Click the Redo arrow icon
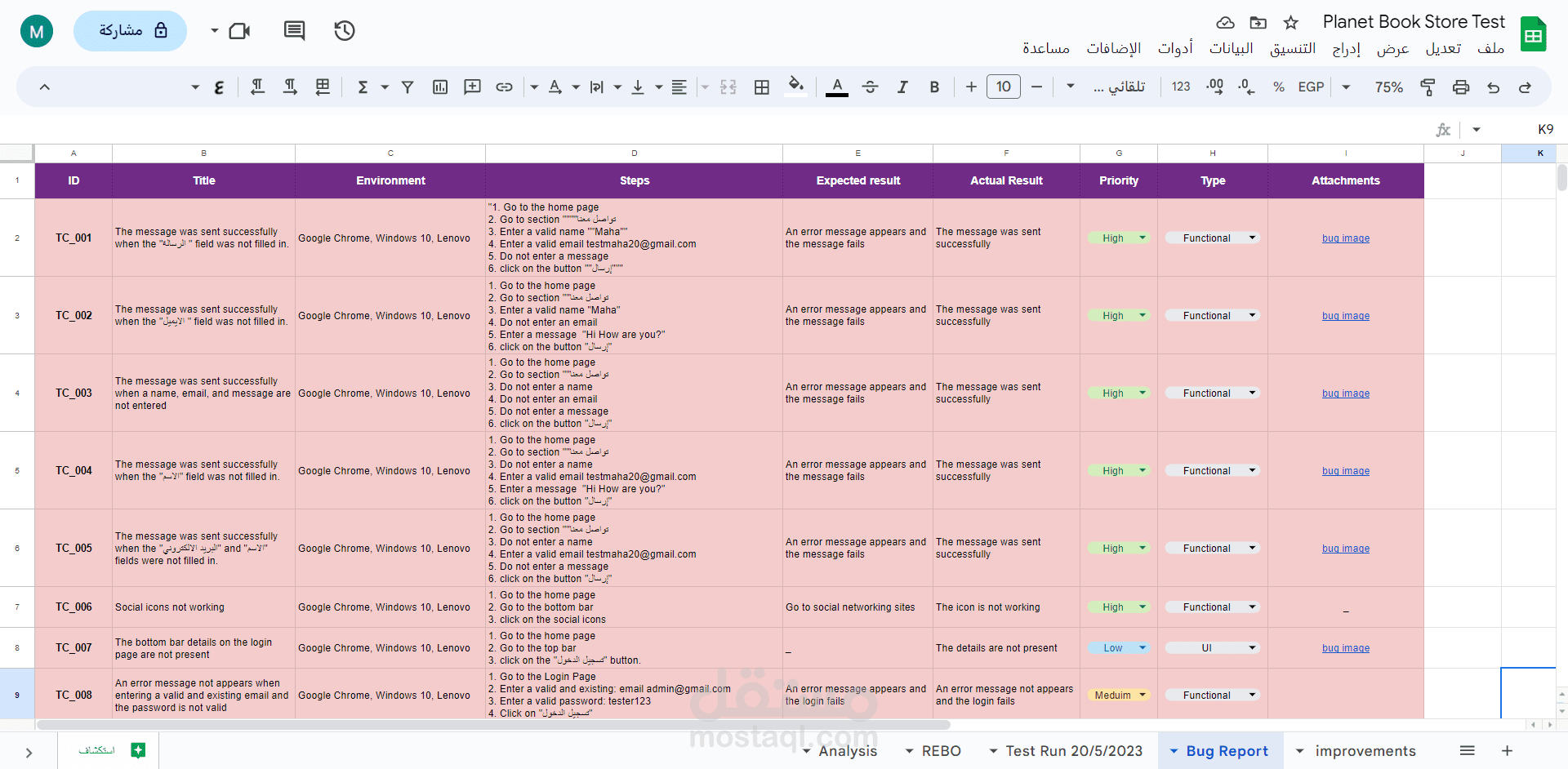 (1525, 87)
